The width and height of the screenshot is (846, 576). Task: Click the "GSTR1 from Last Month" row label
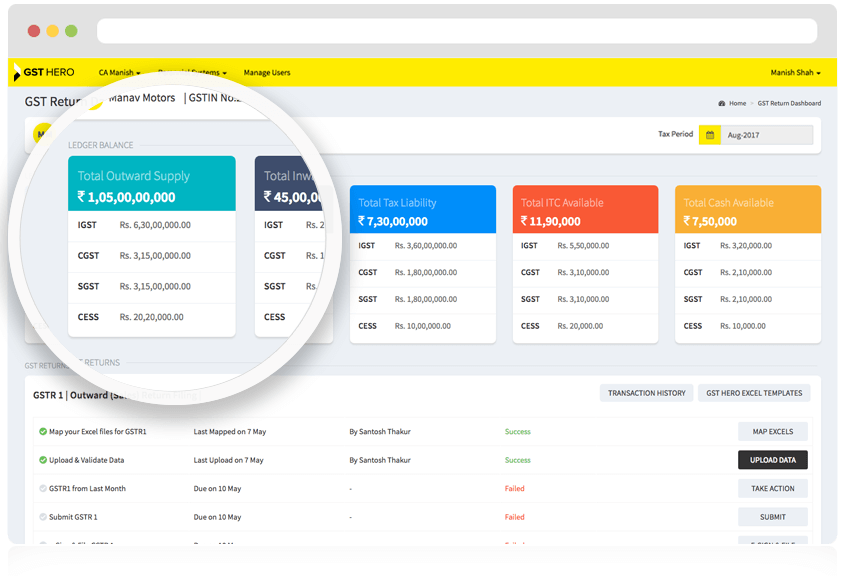click(87, 489)
